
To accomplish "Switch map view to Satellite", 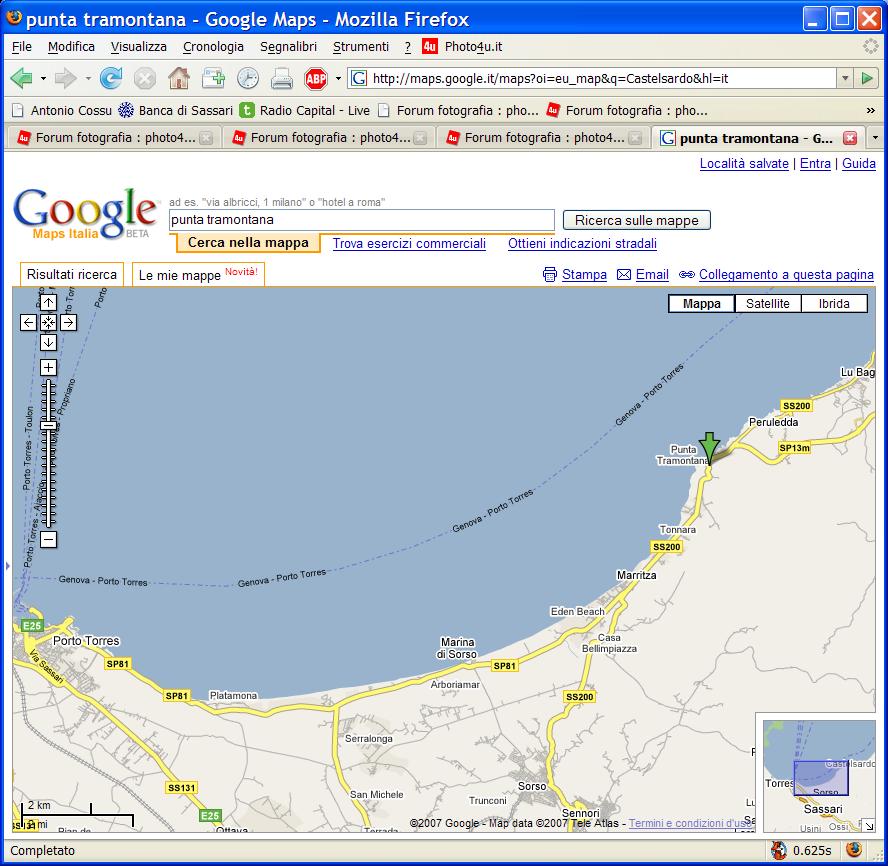I will tap(767, 304).
